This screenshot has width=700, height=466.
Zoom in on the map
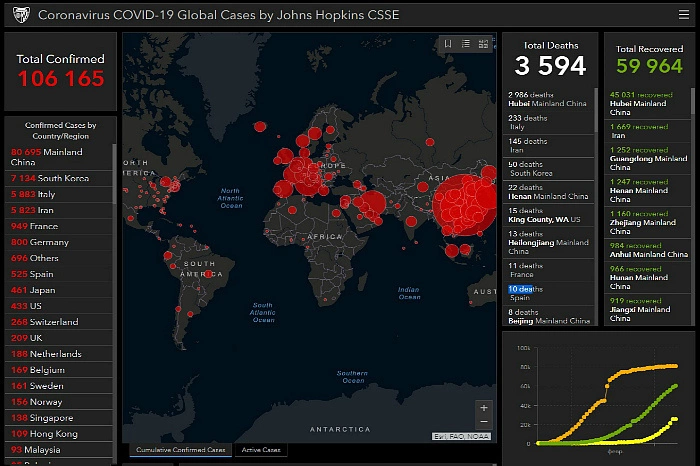click(x=484, y=408)
